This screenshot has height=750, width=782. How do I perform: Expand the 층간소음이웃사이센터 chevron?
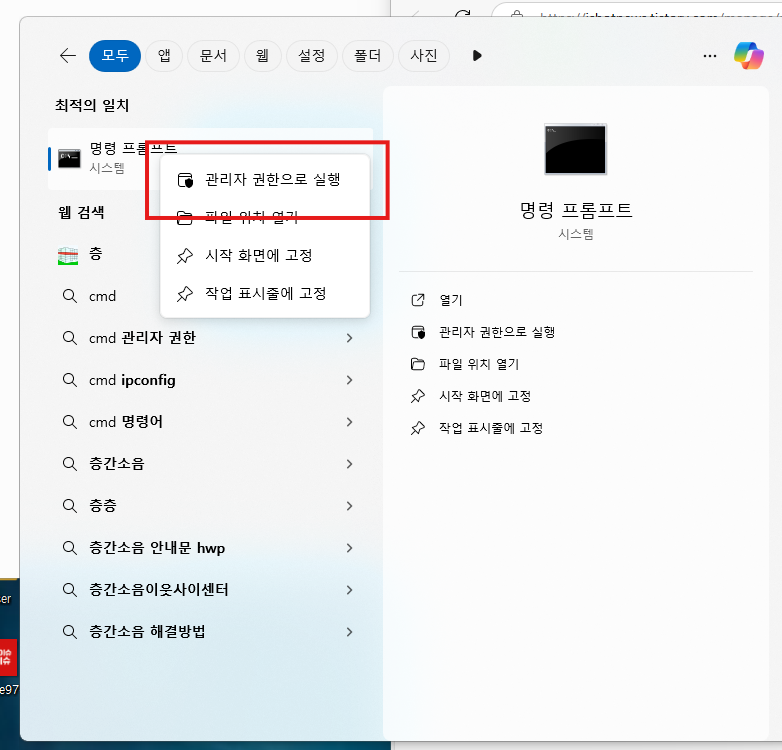tap(349, 590)
